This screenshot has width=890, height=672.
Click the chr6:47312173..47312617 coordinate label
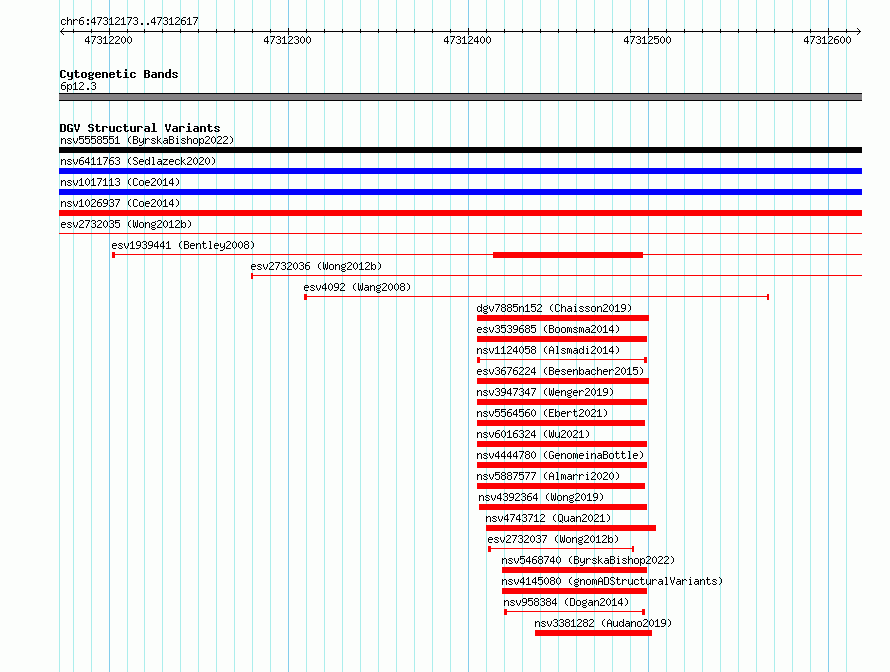(129, 22)
